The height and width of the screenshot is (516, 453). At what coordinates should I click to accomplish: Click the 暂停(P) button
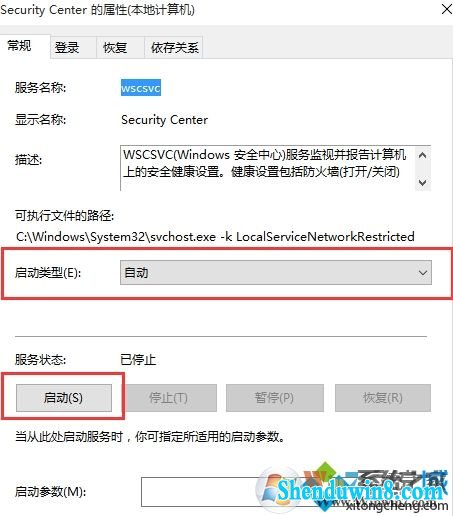coord(275,398)
